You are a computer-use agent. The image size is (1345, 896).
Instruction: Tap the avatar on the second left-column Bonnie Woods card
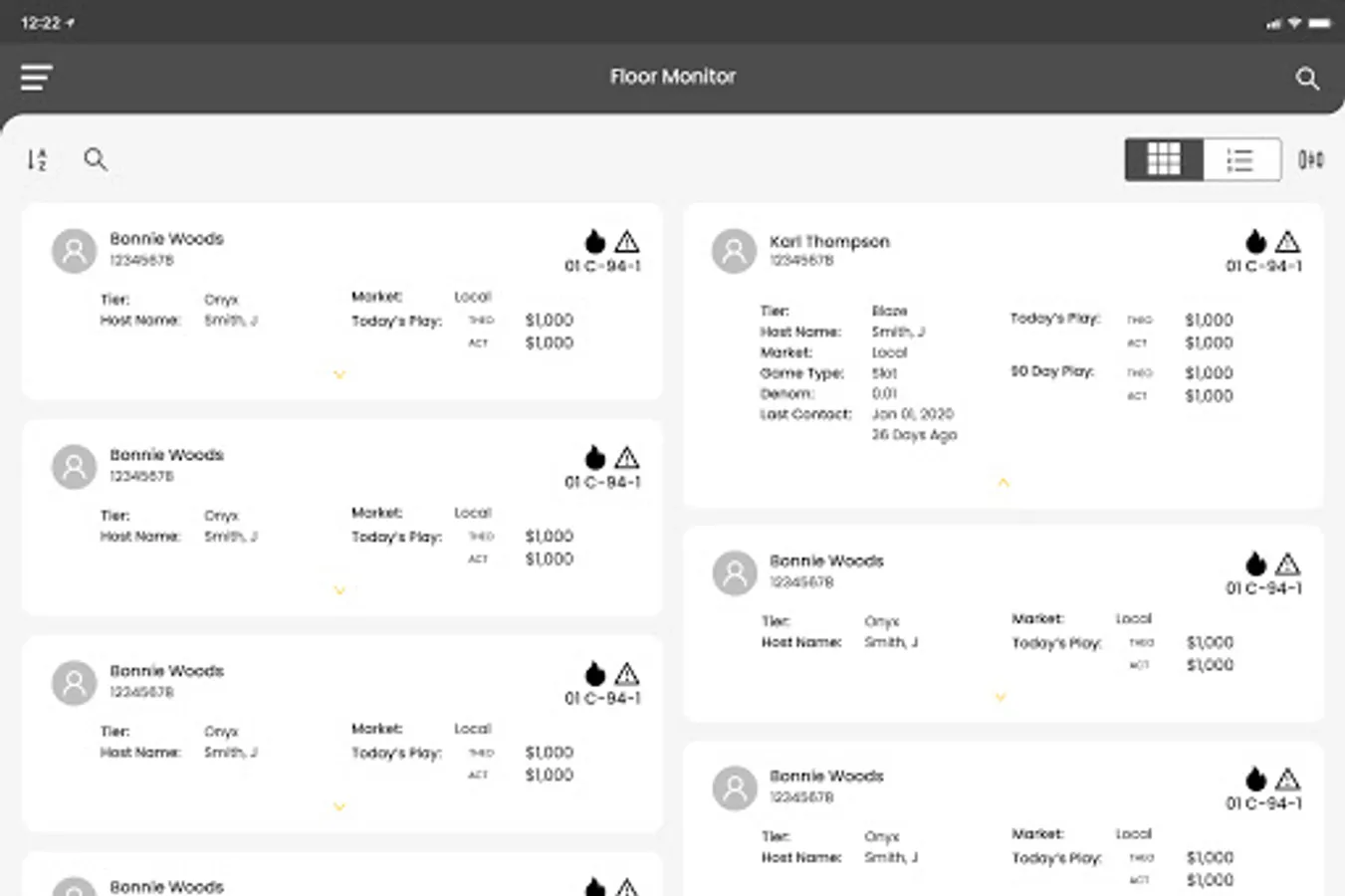point(75,467)
